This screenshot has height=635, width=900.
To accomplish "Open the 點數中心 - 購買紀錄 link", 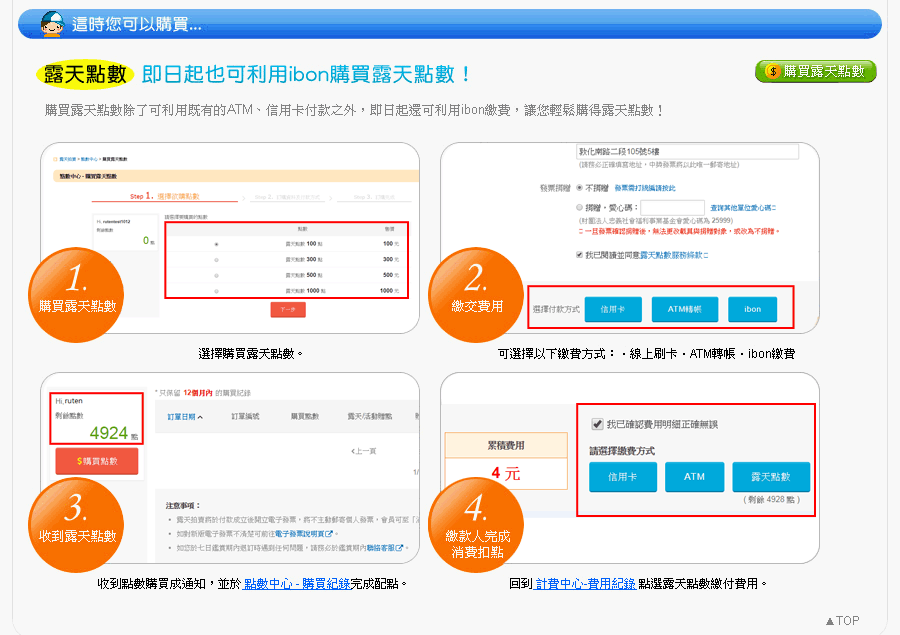I will (x=296, y=583).
